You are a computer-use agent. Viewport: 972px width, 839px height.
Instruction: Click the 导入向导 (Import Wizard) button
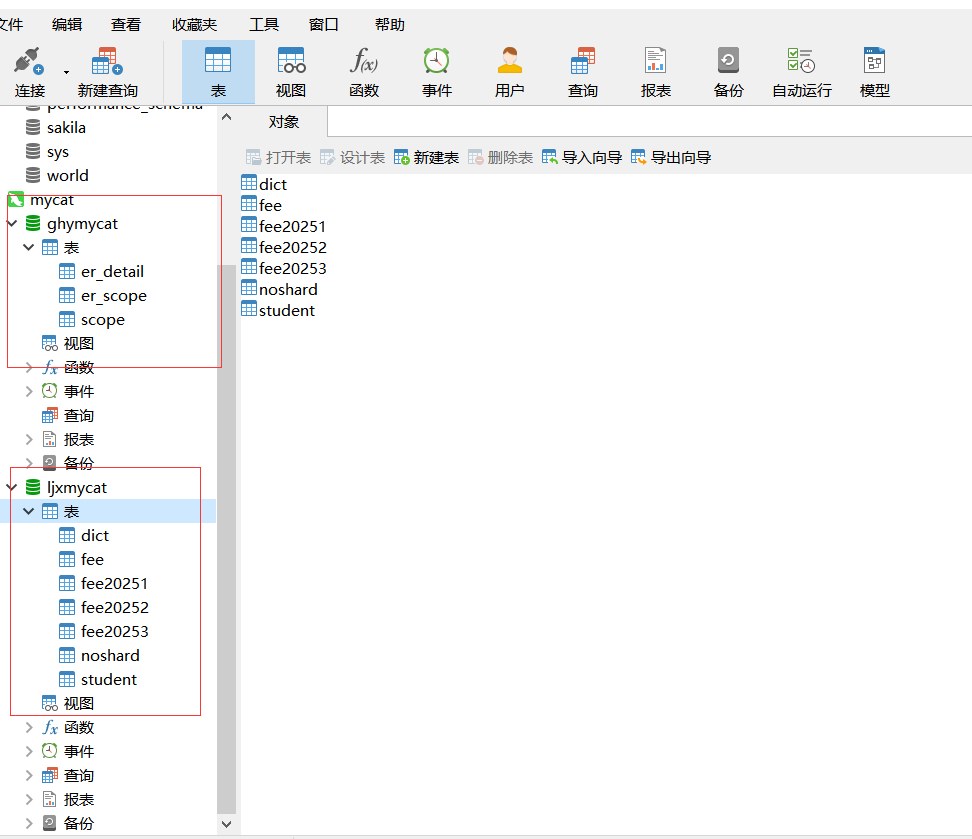582,158
